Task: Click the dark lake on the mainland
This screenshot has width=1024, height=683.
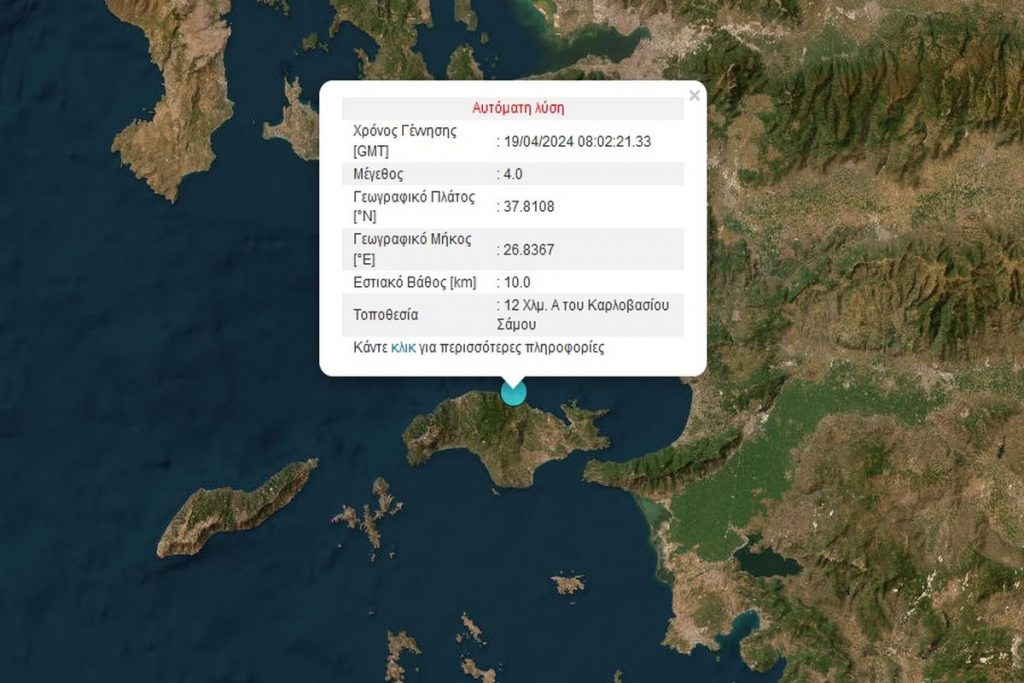Action: click(x=767, y=560)
